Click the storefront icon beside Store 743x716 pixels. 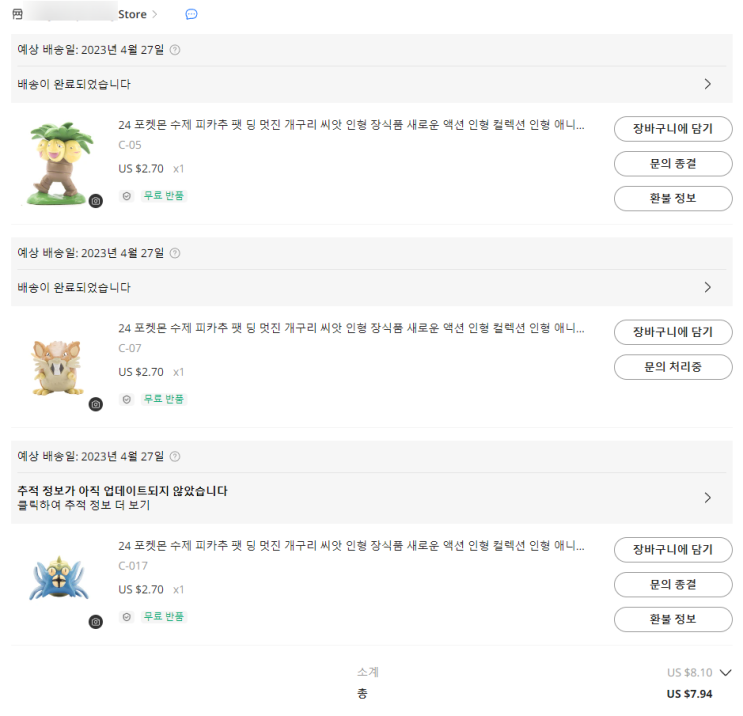17,14
